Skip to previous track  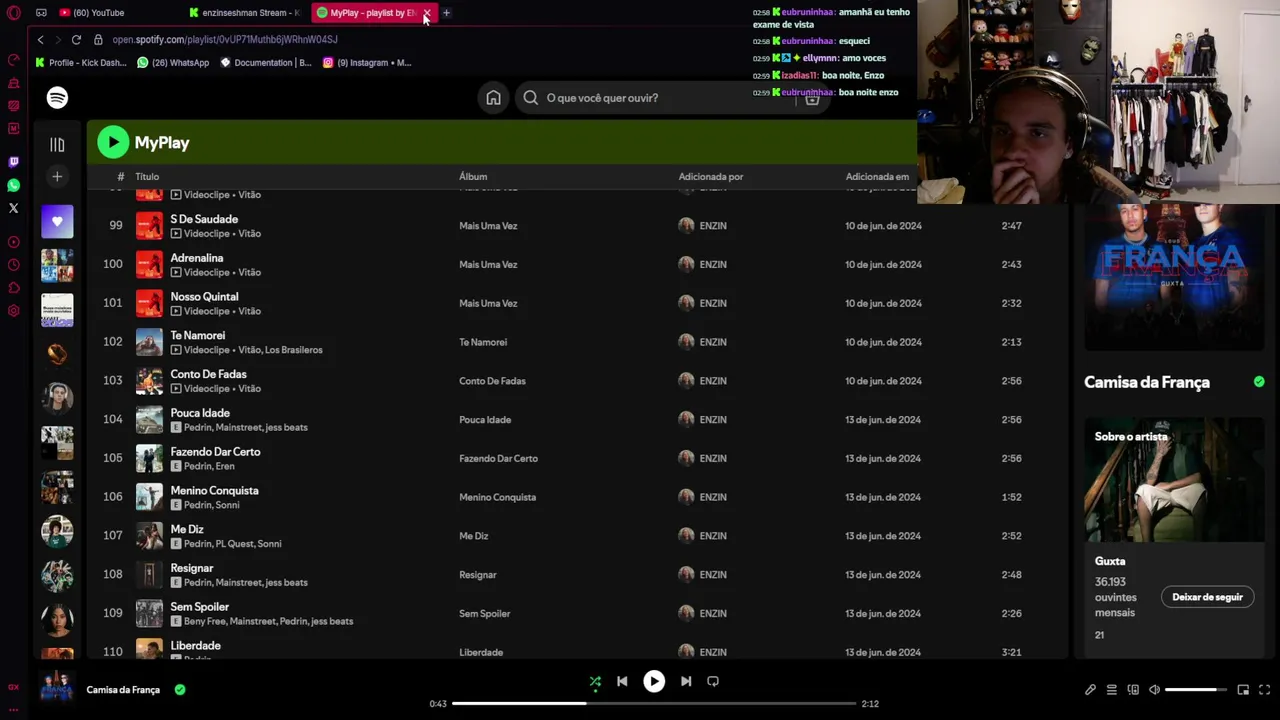coord(622,681)
